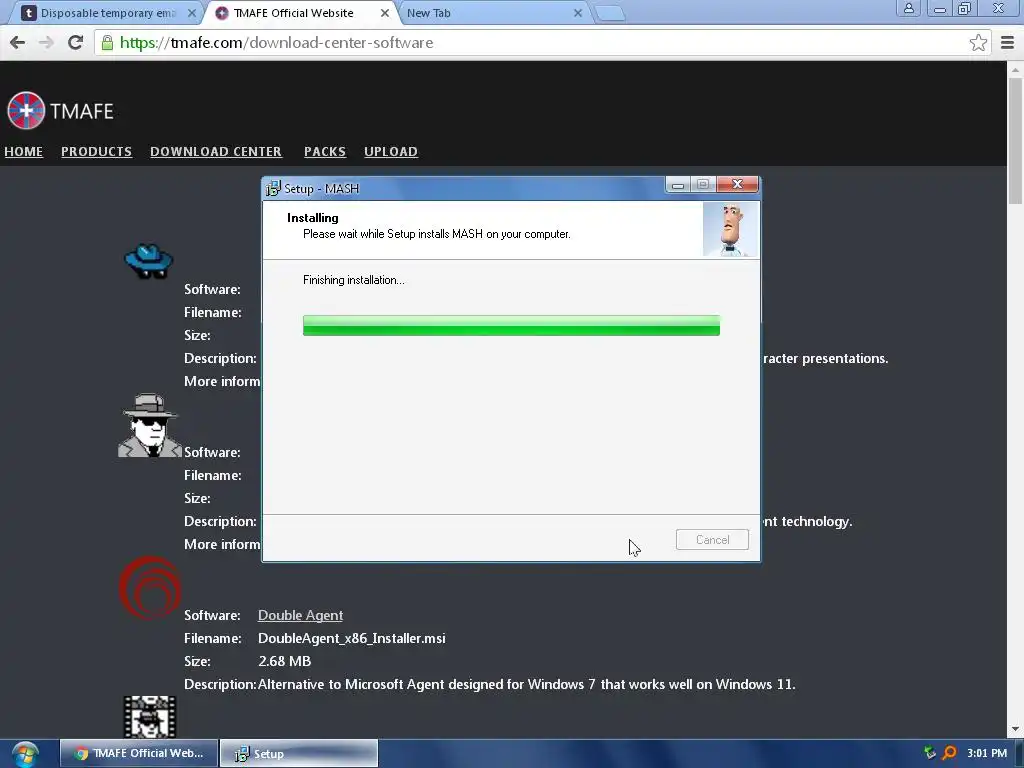Click the Cancel button in Setup
This screenshot has height=768, width=1024.
click(712, 539)
